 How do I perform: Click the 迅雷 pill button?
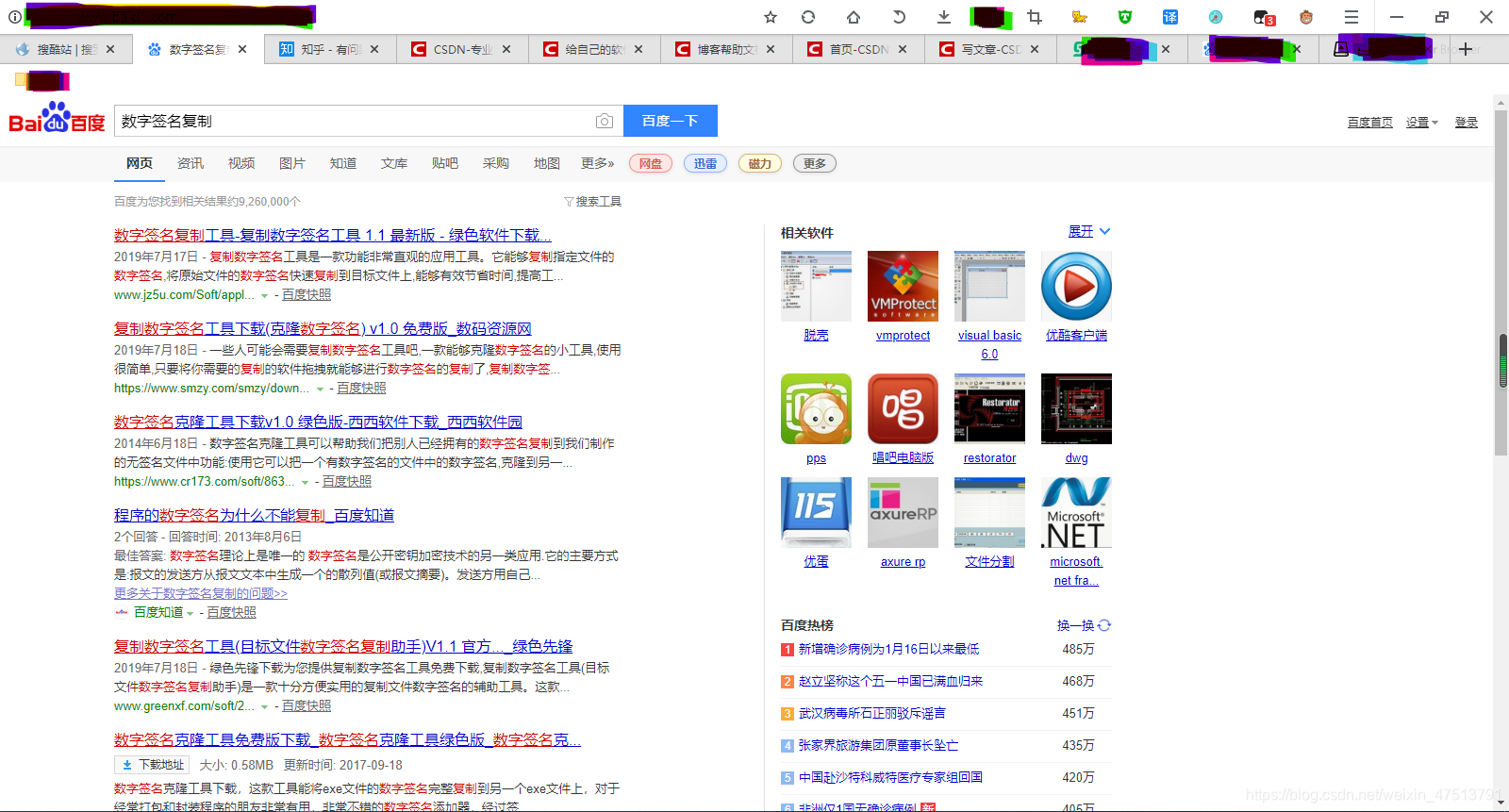tap(705, 163)
